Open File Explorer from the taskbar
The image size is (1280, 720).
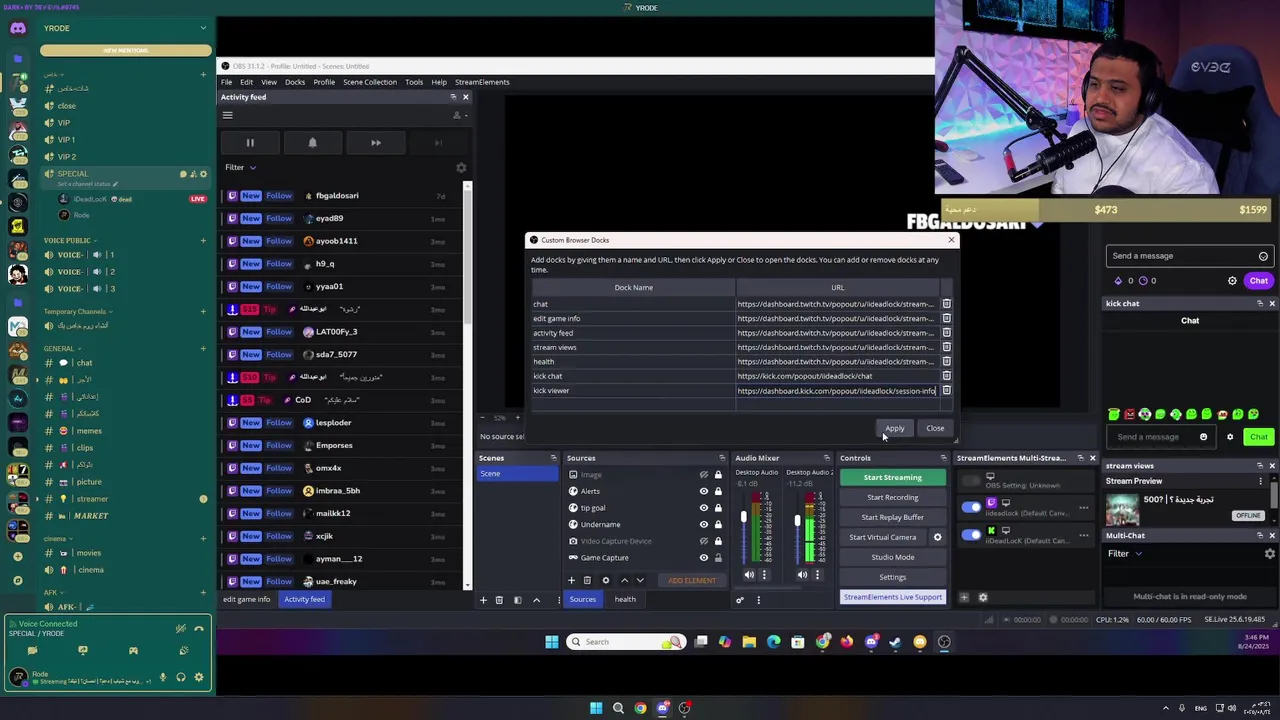[x=749, y=642]
